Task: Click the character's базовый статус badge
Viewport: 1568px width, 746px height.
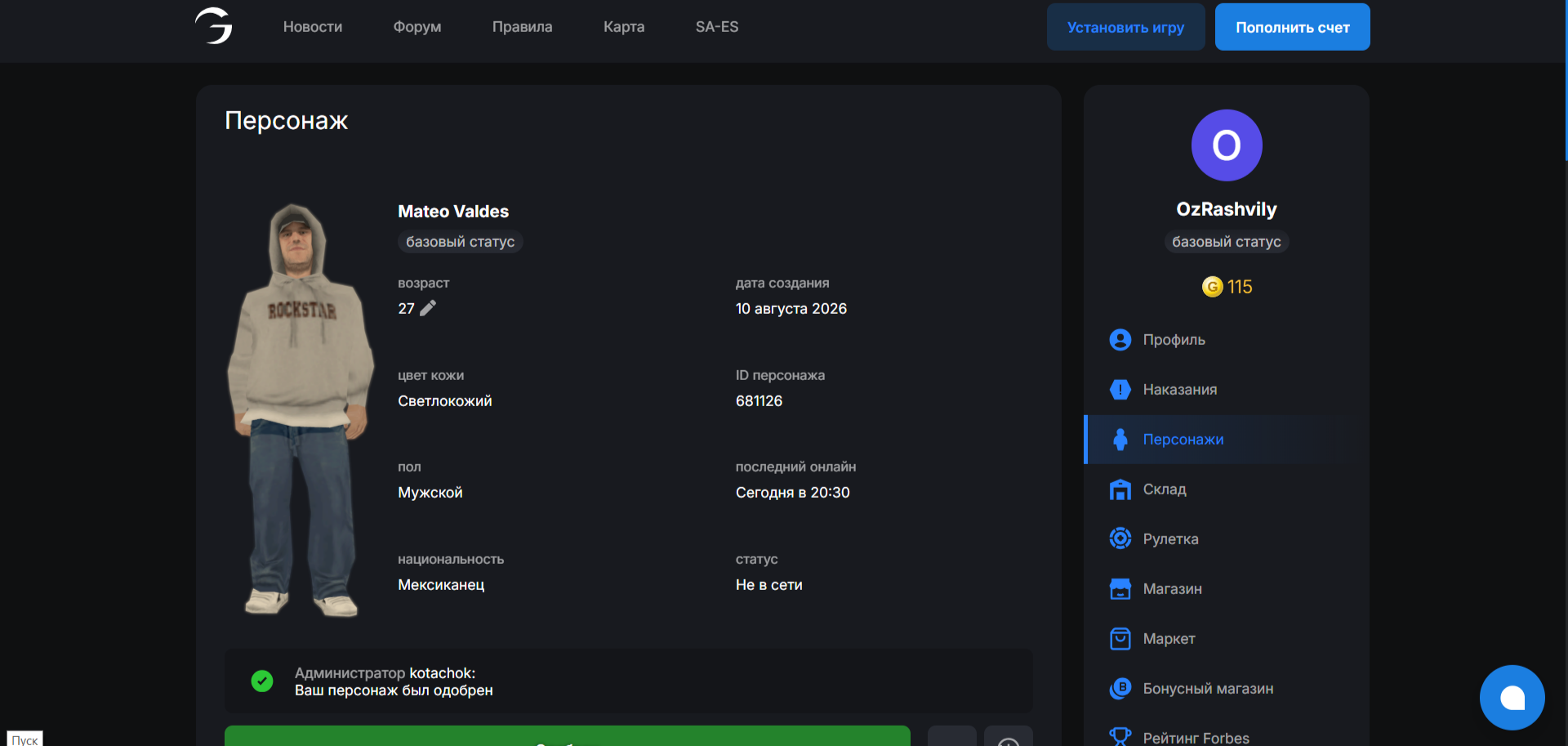Action: 461,242
